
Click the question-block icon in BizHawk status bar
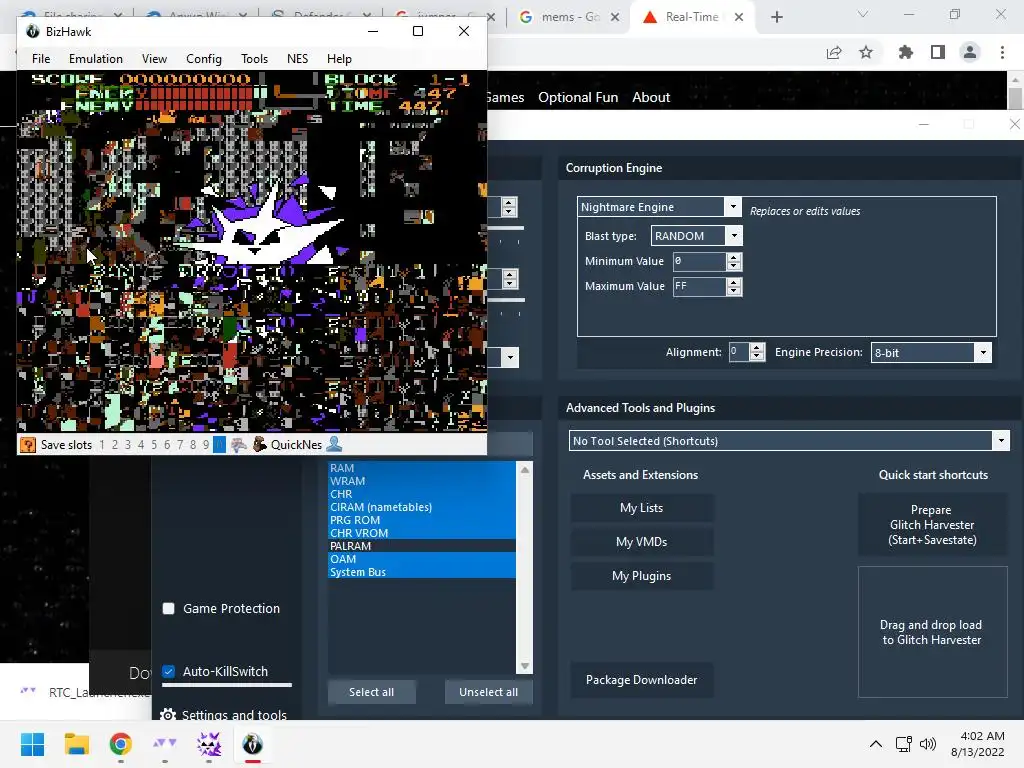point(27,445)
